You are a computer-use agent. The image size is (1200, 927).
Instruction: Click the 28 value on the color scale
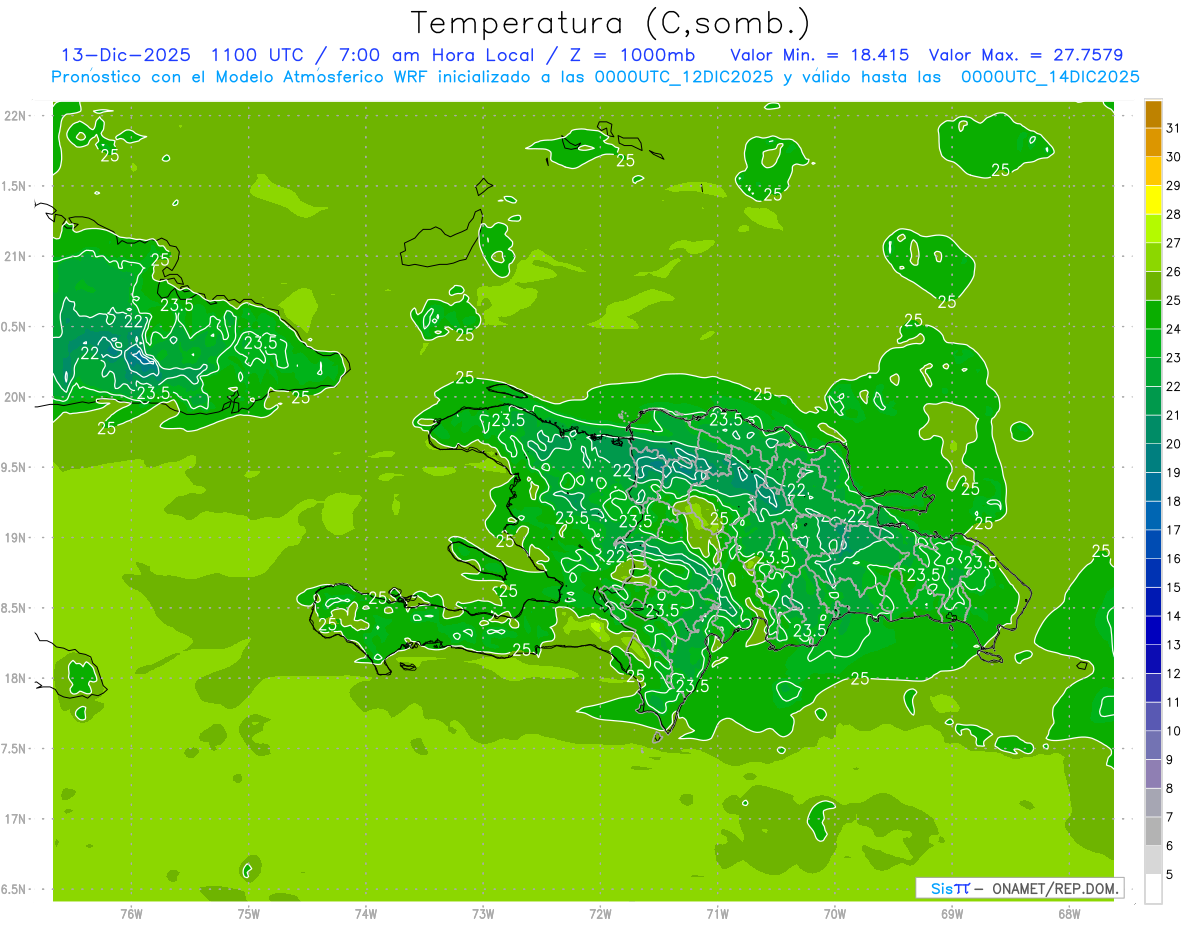(x=1173, y=214)
